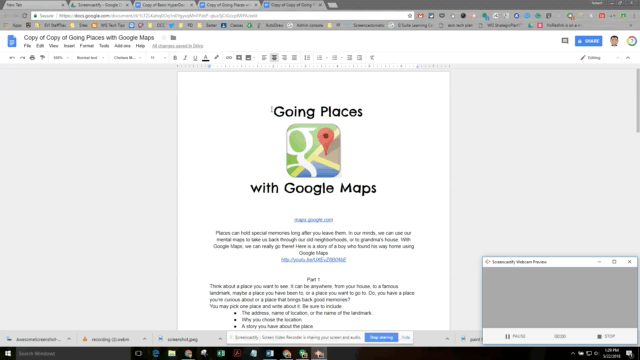The image size is (640, 360).
Task: Open the Edit menu
Action: [40, 46]
